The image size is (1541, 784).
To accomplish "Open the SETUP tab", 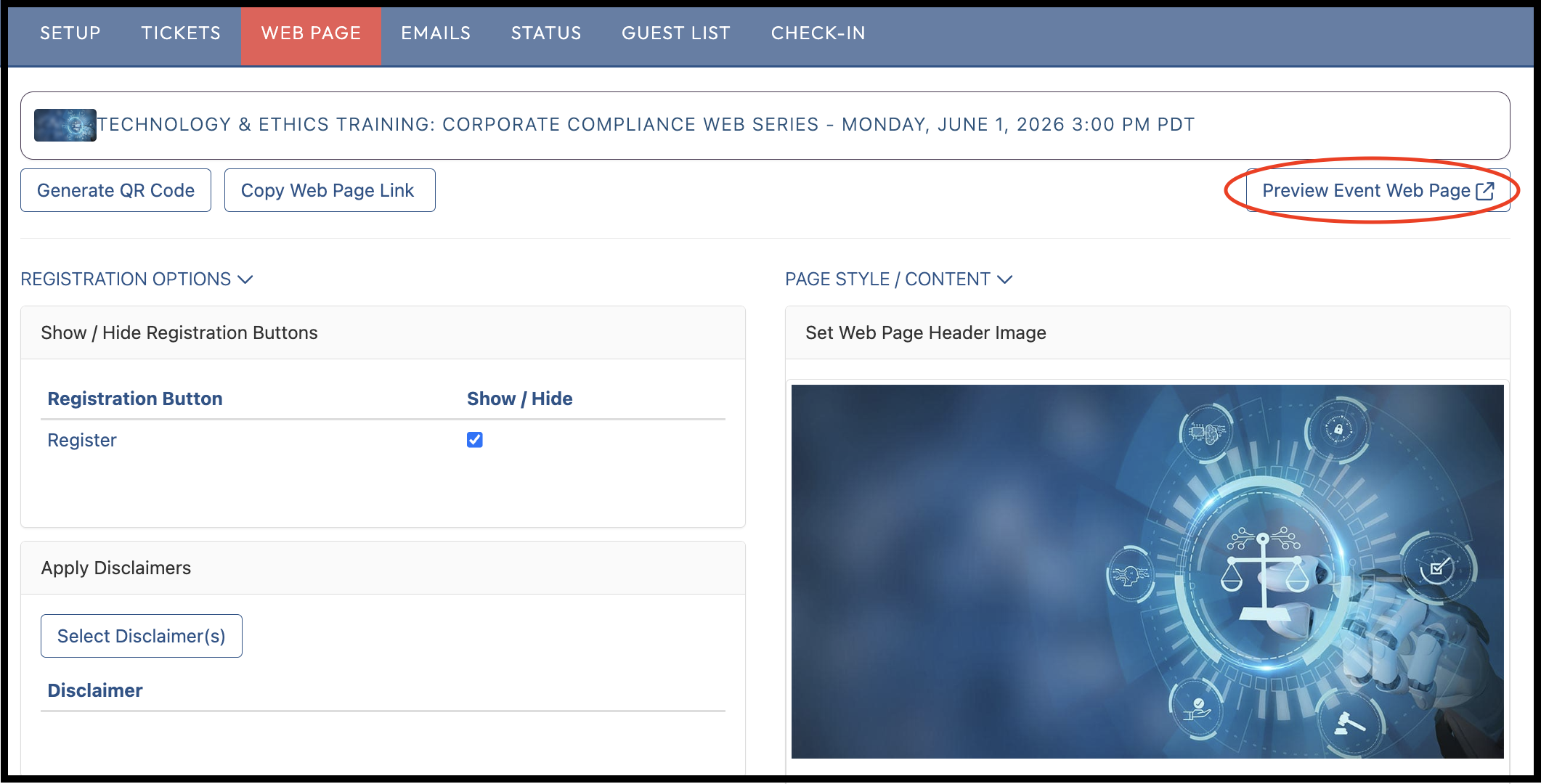I will [x=70, y=33].
